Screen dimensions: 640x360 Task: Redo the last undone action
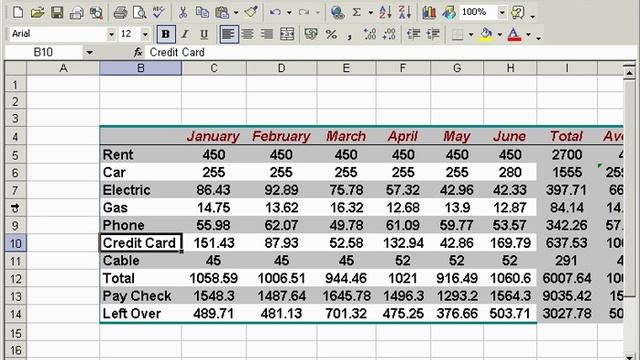point(303,13)
